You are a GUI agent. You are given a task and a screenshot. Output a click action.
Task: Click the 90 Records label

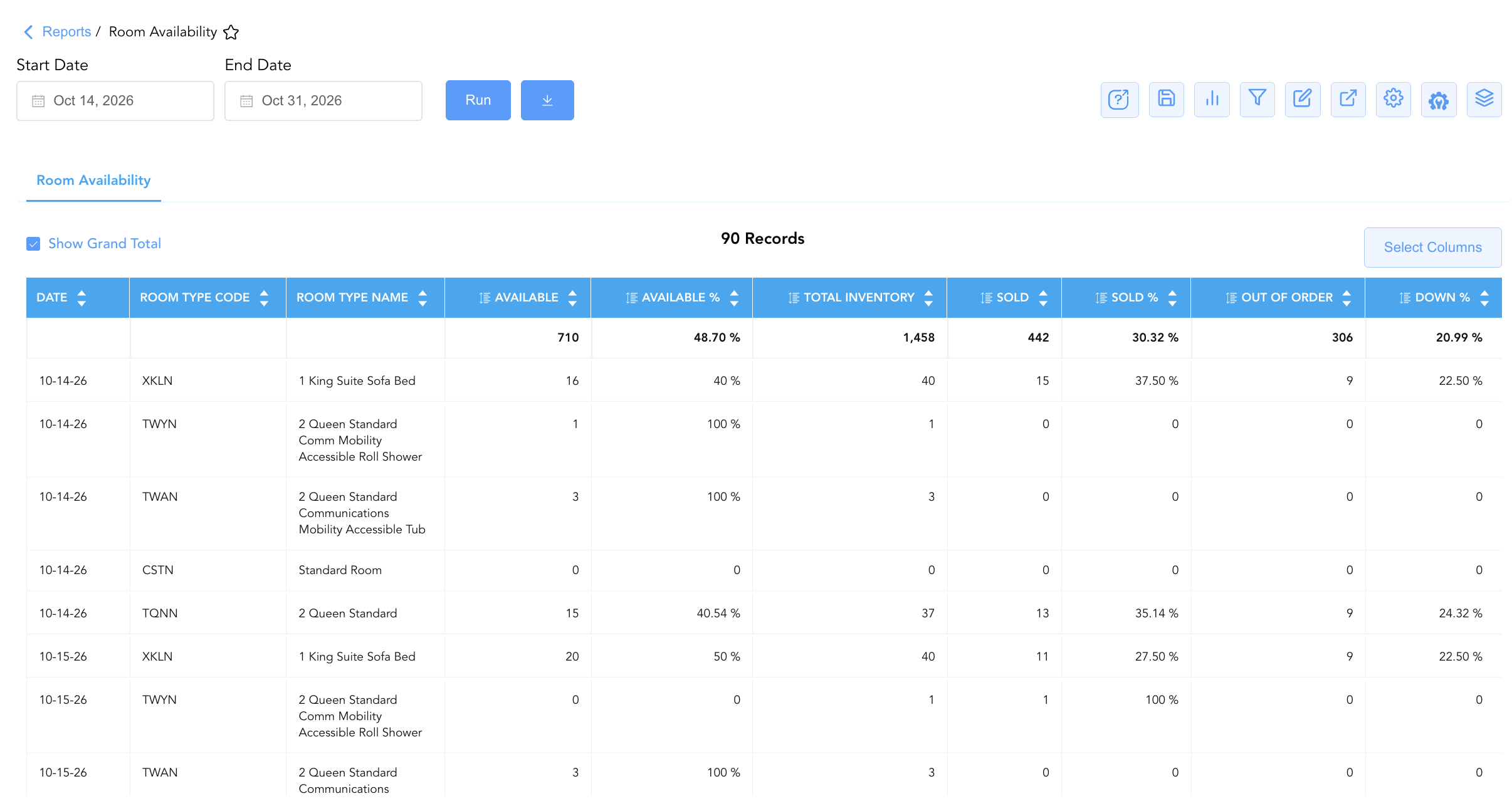[762, 239]
